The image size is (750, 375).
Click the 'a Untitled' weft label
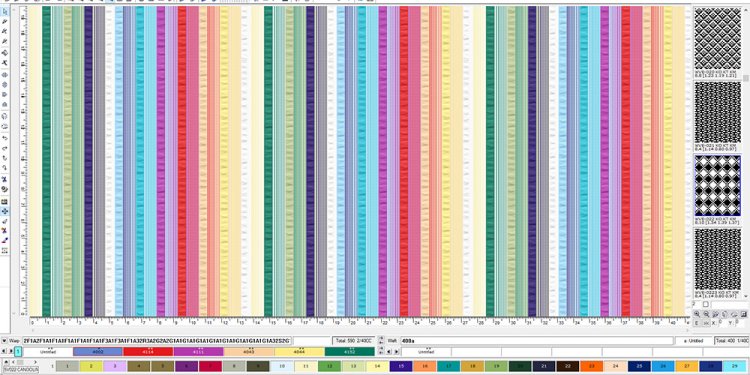tap(694, 341)
